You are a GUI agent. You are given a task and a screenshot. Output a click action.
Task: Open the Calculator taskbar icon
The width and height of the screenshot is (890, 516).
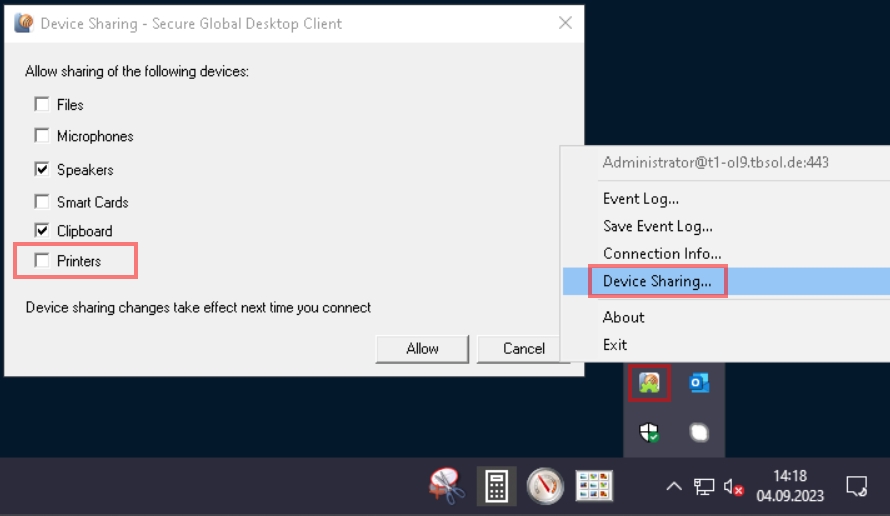[496, 486]
